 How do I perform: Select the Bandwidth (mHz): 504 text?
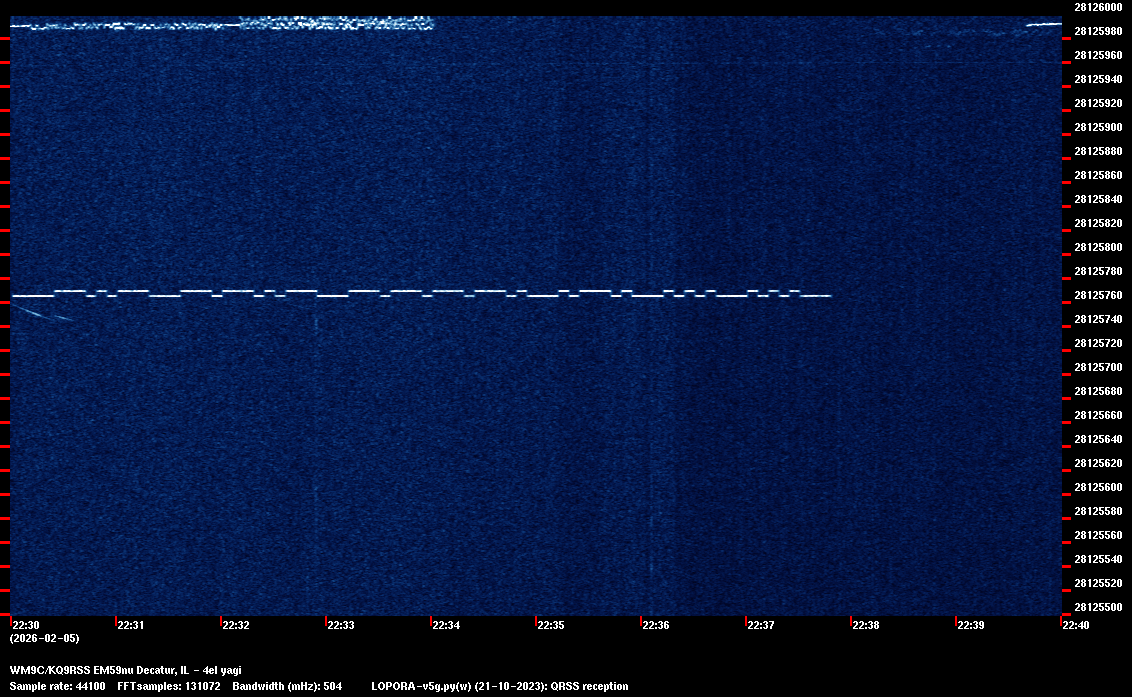(287, 686)
